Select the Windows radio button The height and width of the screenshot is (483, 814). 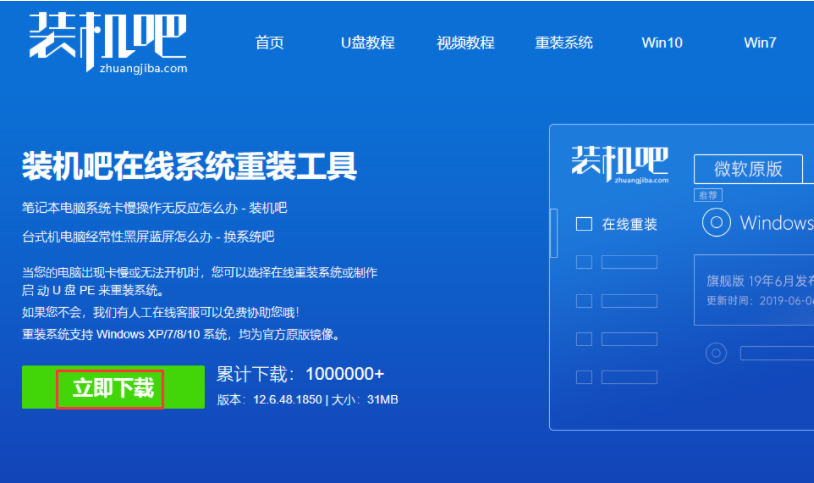pos(716,223)
